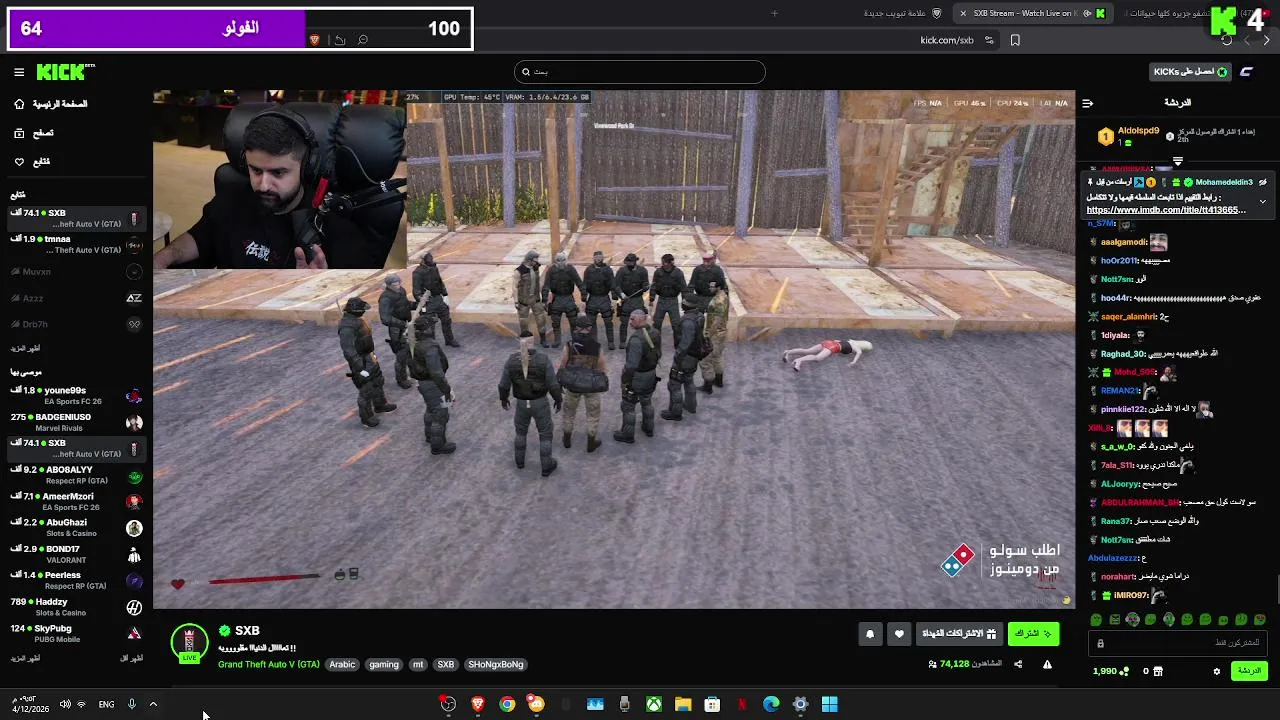This screenshot has width=1280, height=720.
Task: Click the chat message input field
Action: point(1180,643)
